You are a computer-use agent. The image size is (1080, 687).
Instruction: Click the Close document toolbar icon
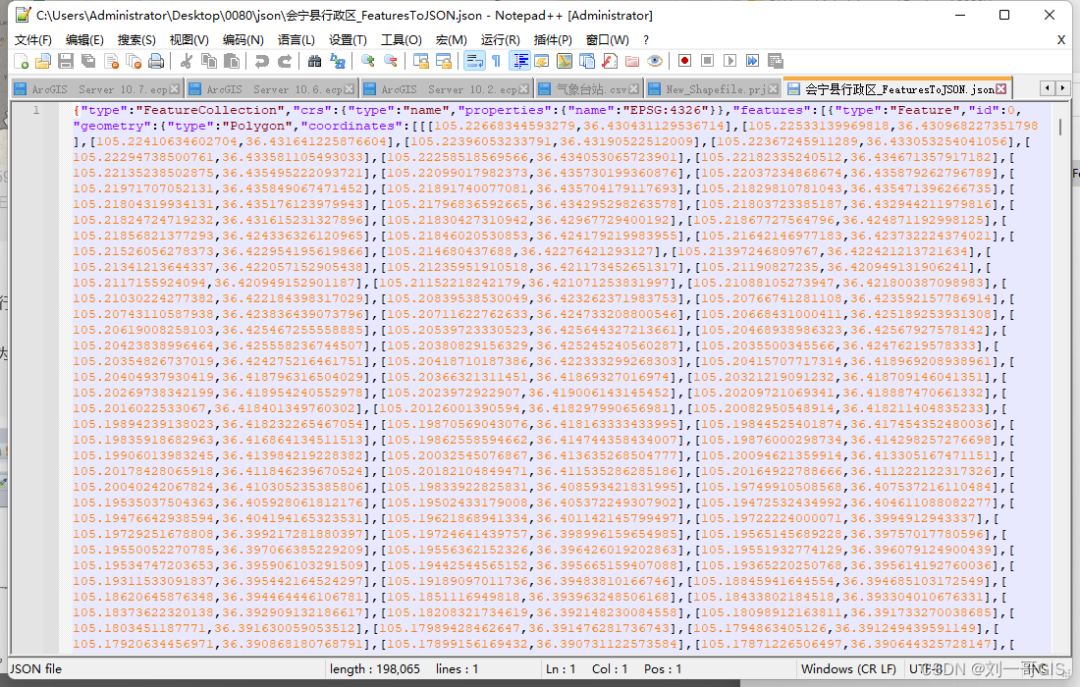[x=111, y=61]
